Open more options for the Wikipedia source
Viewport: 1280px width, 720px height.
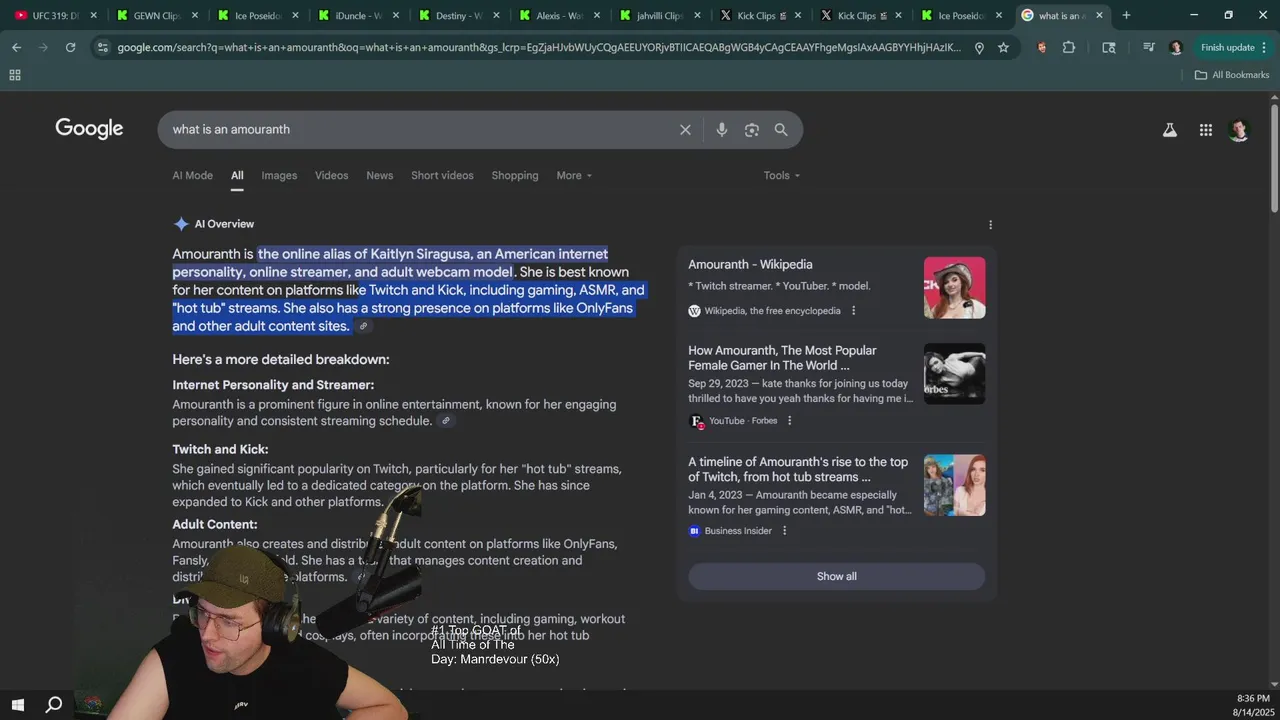pos(853,311)
